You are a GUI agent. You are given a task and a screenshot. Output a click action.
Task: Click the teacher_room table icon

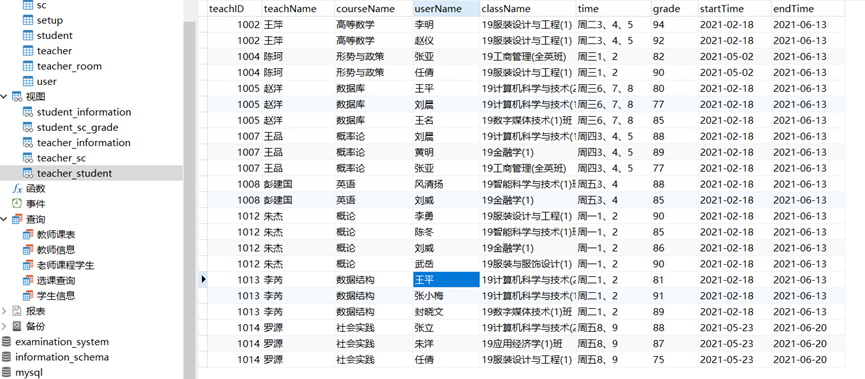point(28,66)
